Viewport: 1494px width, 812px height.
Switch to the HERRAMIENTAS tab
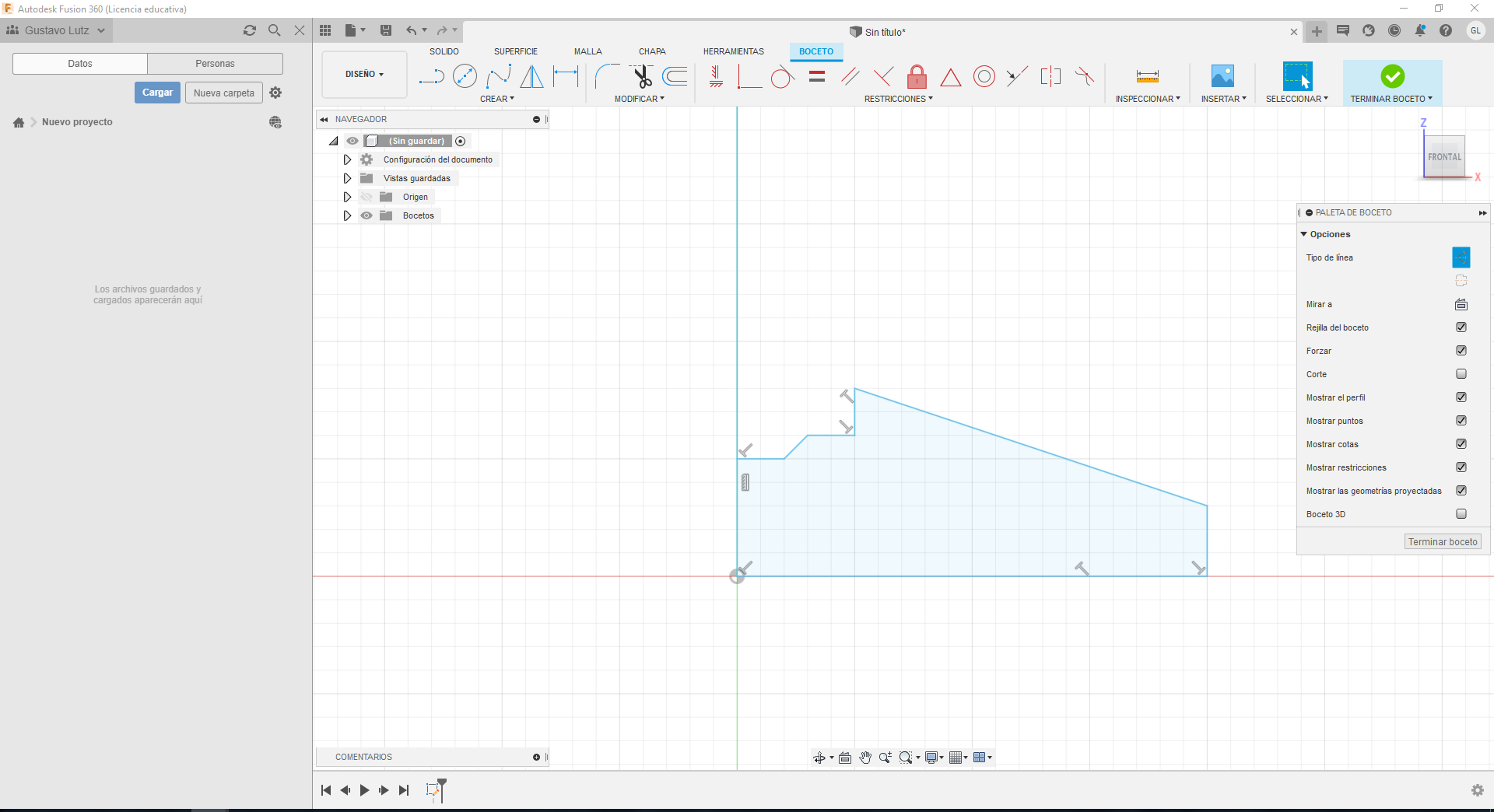point(734,51)
